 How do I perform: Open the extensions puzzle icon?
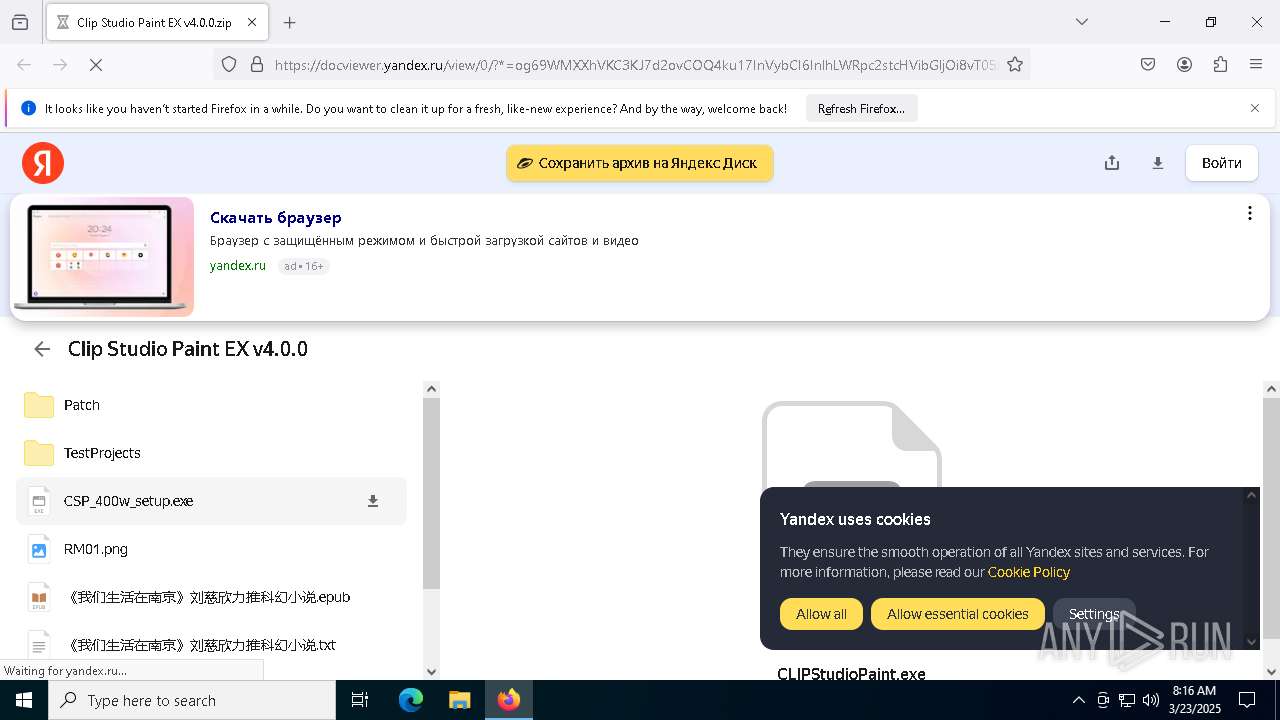coord(1220,65)
